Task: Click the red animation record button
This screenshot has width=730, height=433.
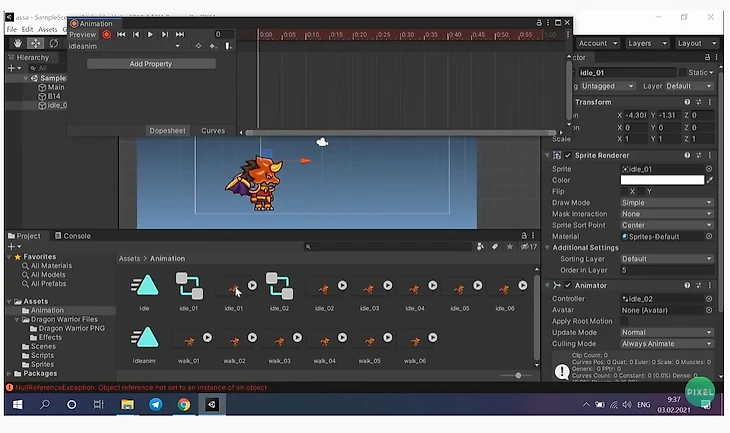Action: 106,34
